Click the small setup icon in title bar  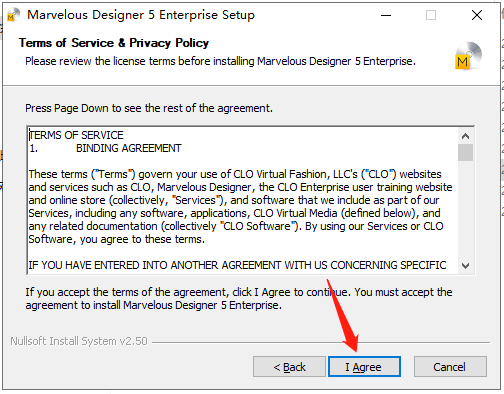click(x=13, y=15)
